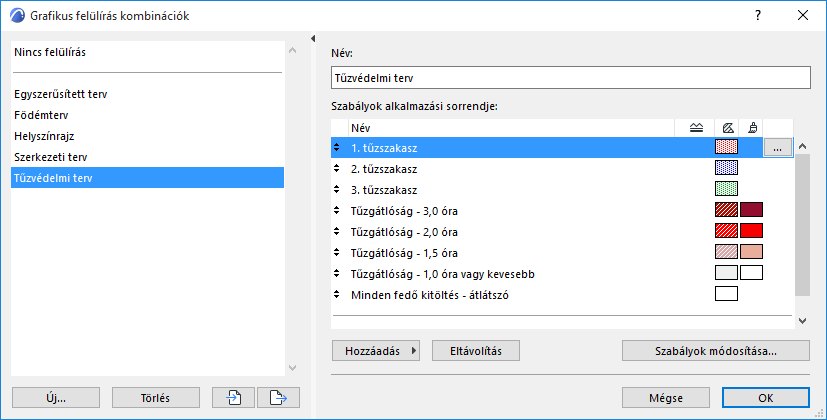This screenshot has width=827, height=420.
Task: Click drag handle of 2. tűzszakasz rule
Action: click(x=337, y=168)
